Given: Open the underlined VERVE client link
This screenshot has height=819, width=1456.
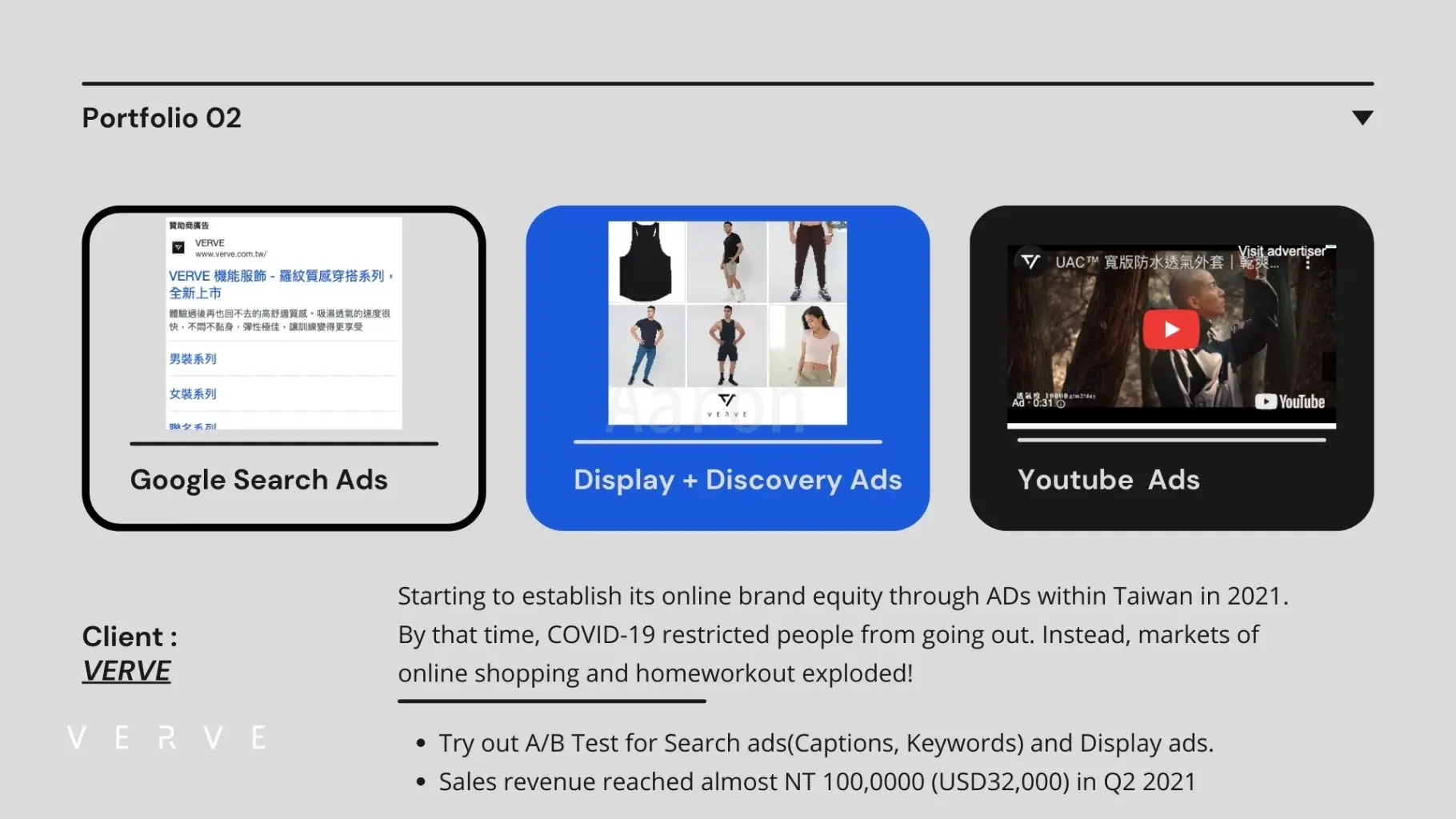Looking at the screenshot, I should tap(126, 671).
